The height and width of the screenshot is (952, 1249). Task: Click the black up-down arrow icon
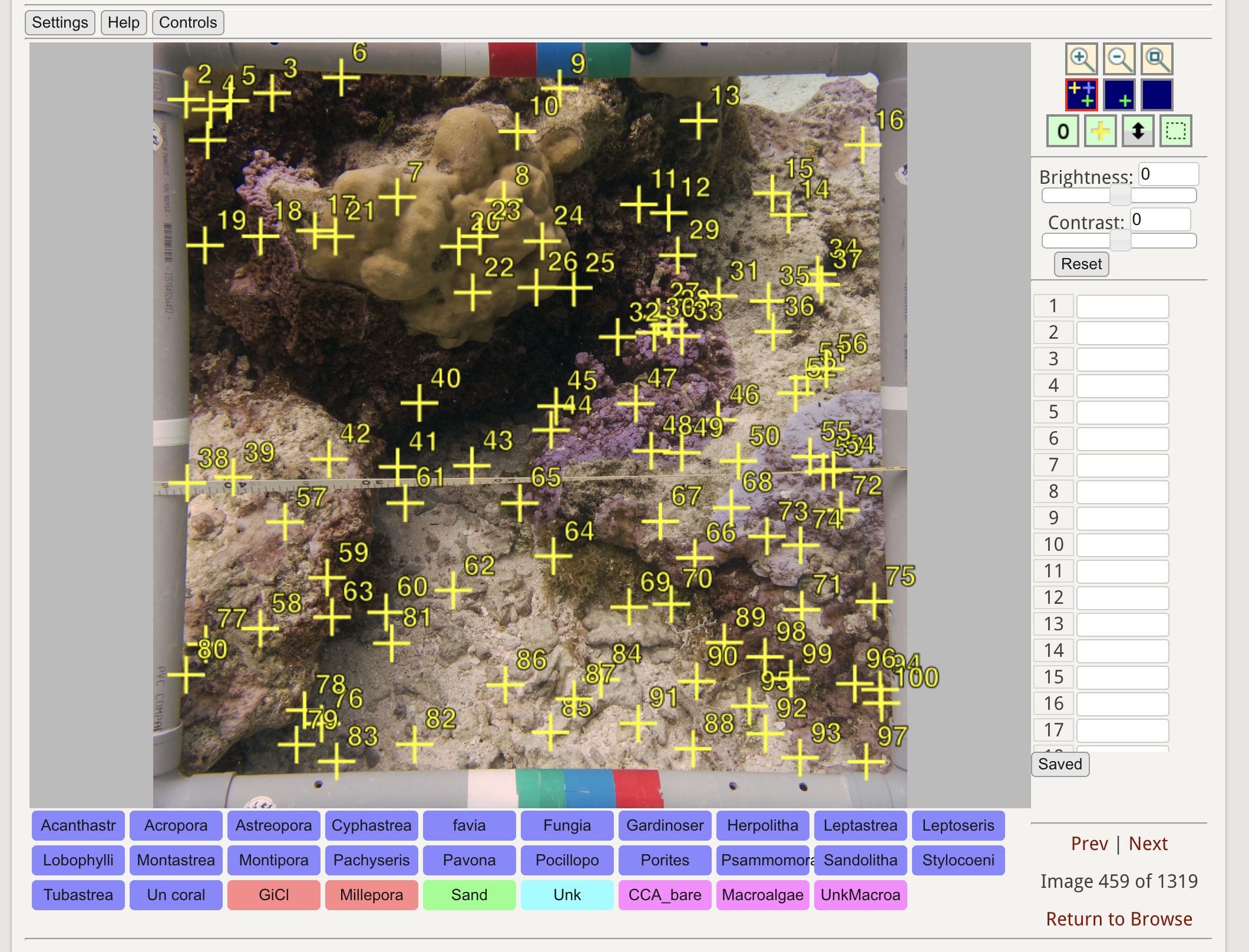pos(1139,132)
